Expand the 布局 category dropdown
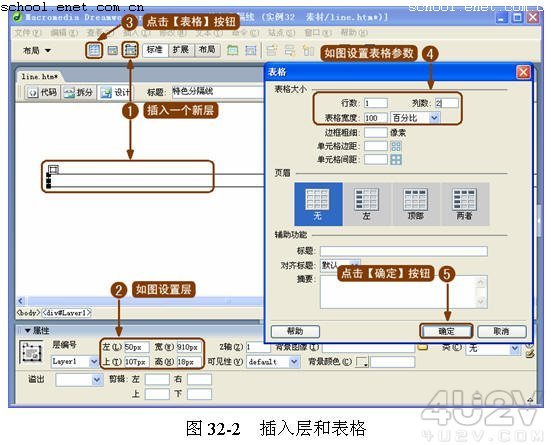This screenshot has height=445, width=552. point(37,51)
